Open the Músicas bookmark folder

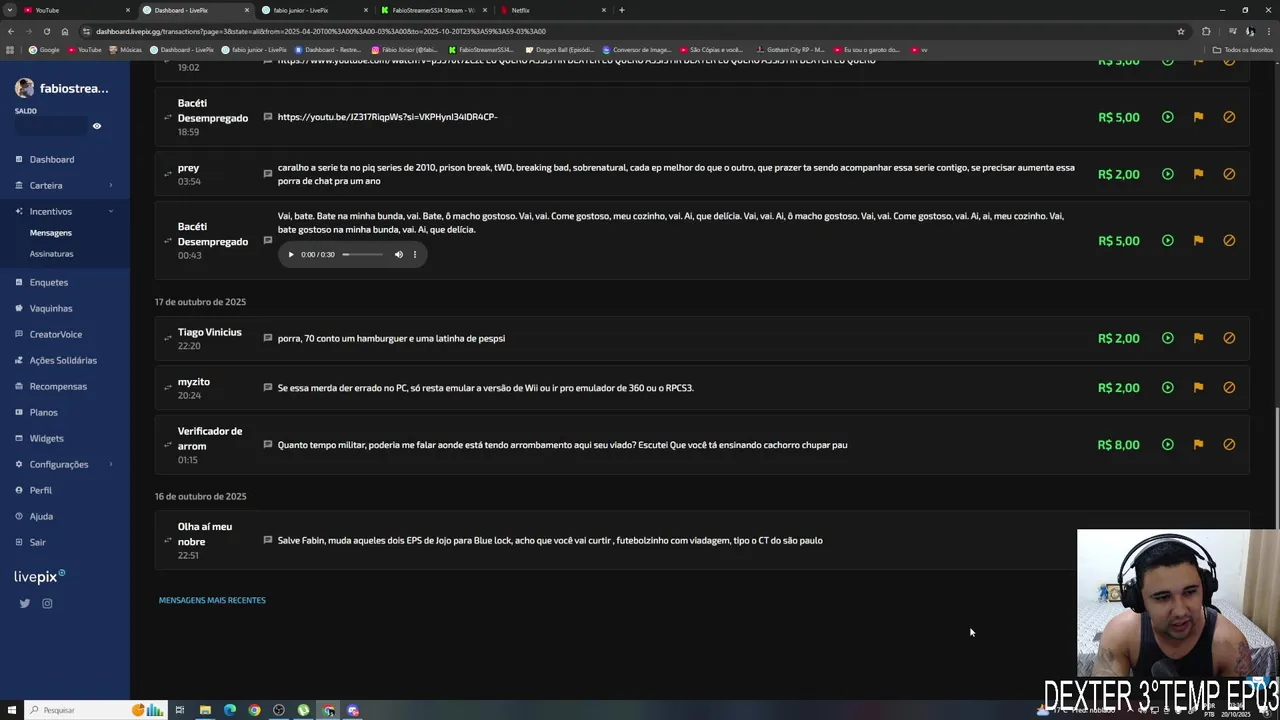coord(125,49)
